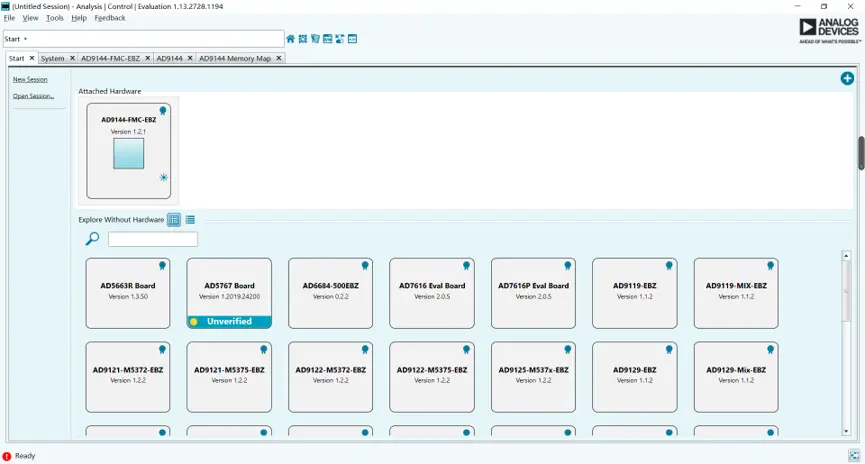
Task: Click the yellow dot on the Unverified banner
Action: tap(194, 322)
